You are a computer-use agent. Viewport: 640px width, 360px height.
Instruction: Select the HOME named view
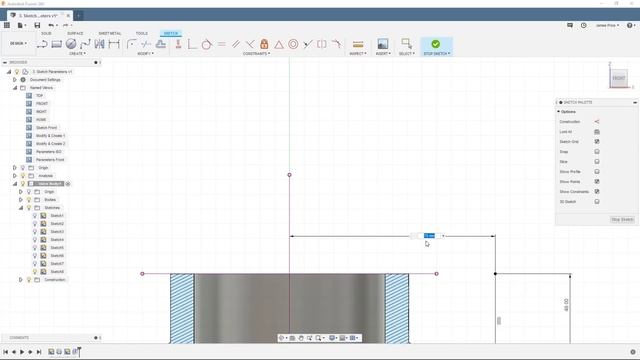coord(41,120)
